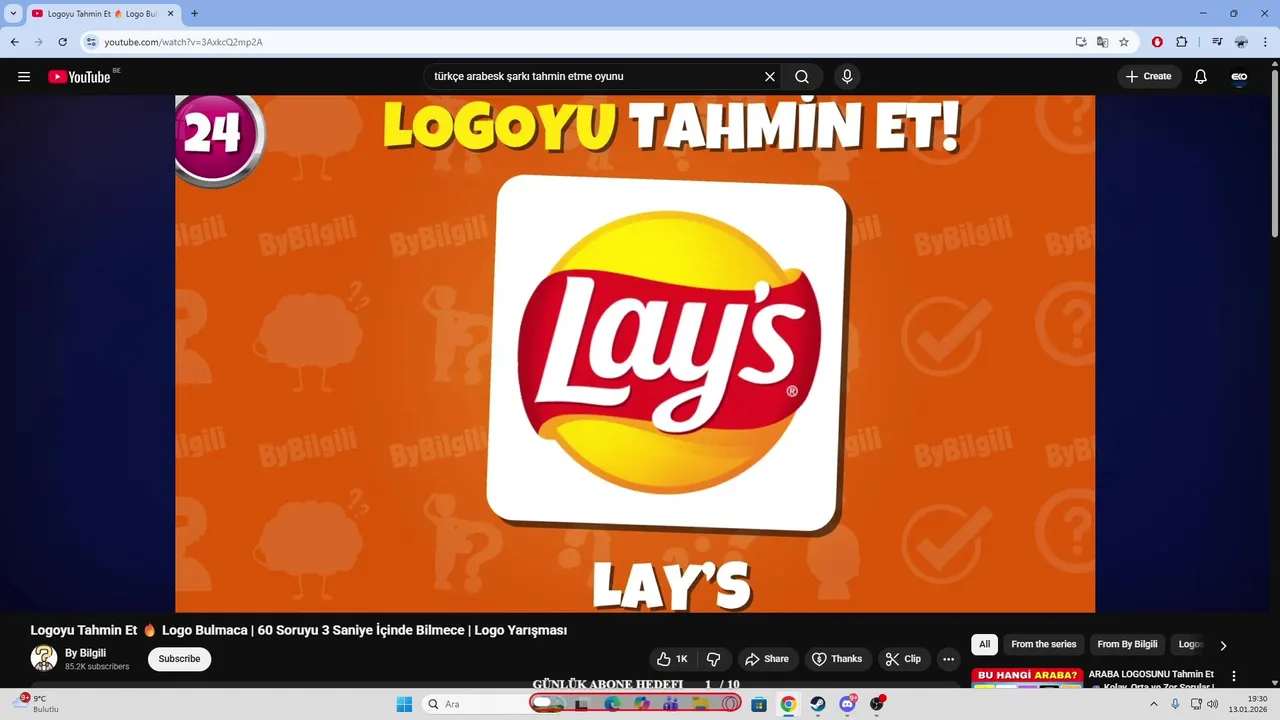Subscribe to By Bilgili channel
Screen dimensions: 1280x720
click(x=179, y=659)
